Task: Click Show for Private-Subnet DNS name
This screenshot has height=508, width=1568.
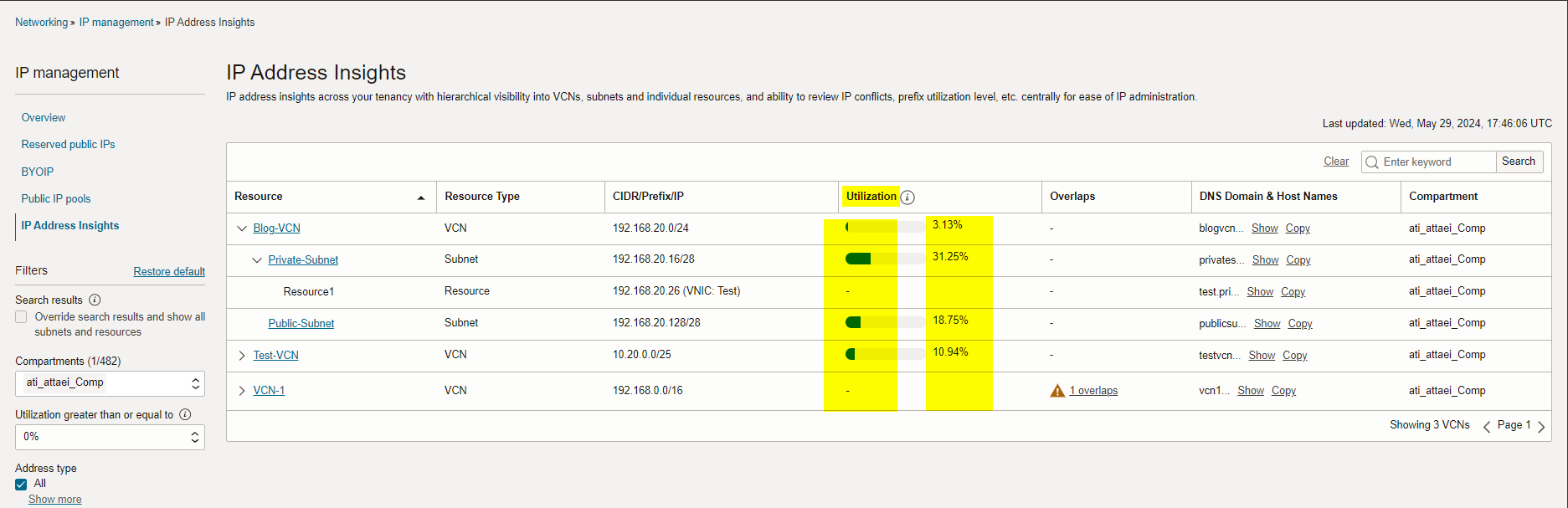Action: coord(1265,260)
